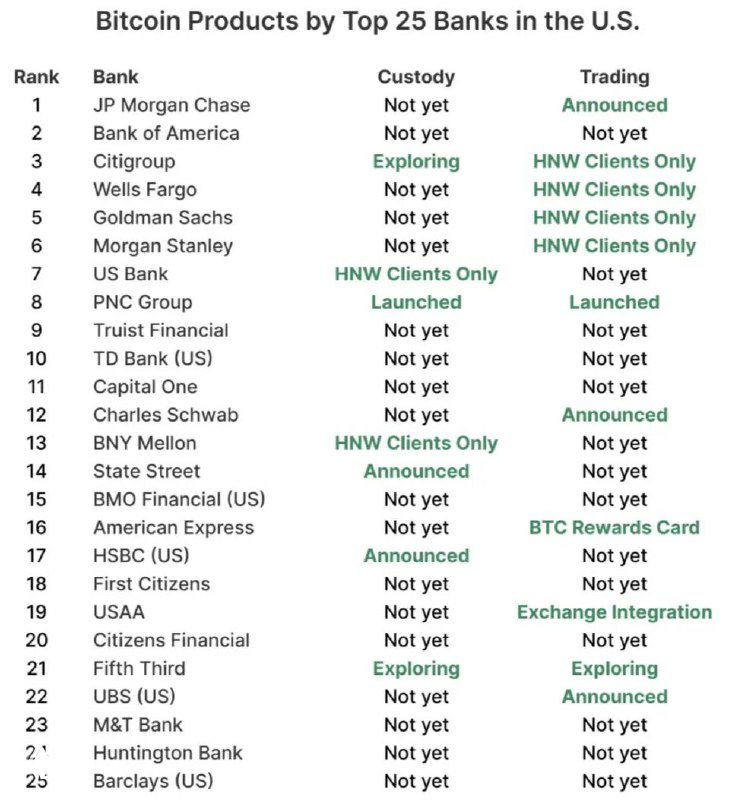Select the Goldman Sachs bank name
Viewport: 729px width, 800px height.
tap(163, 218)
